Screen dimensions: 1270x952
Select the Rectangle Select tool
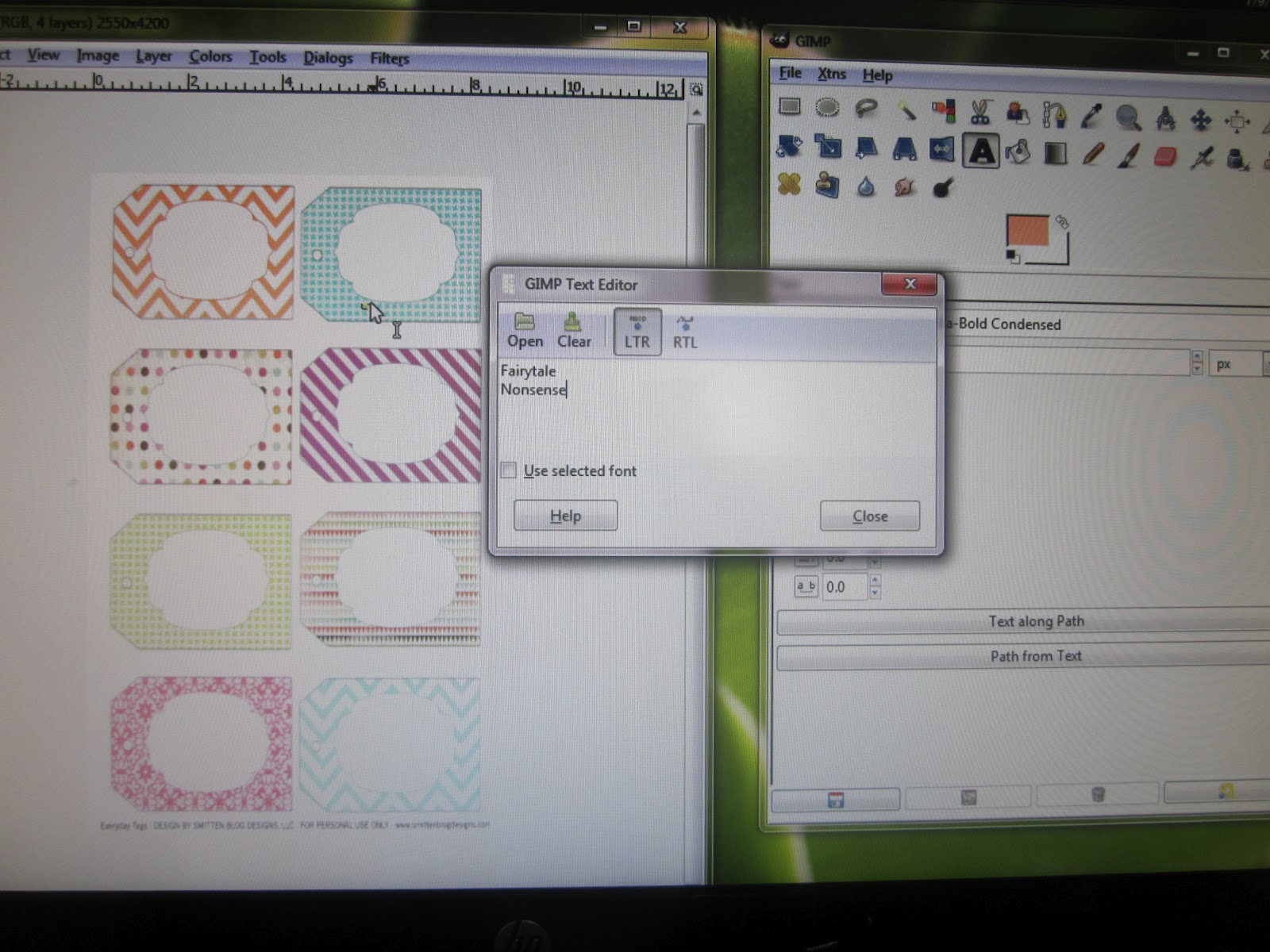click(789, 106)
